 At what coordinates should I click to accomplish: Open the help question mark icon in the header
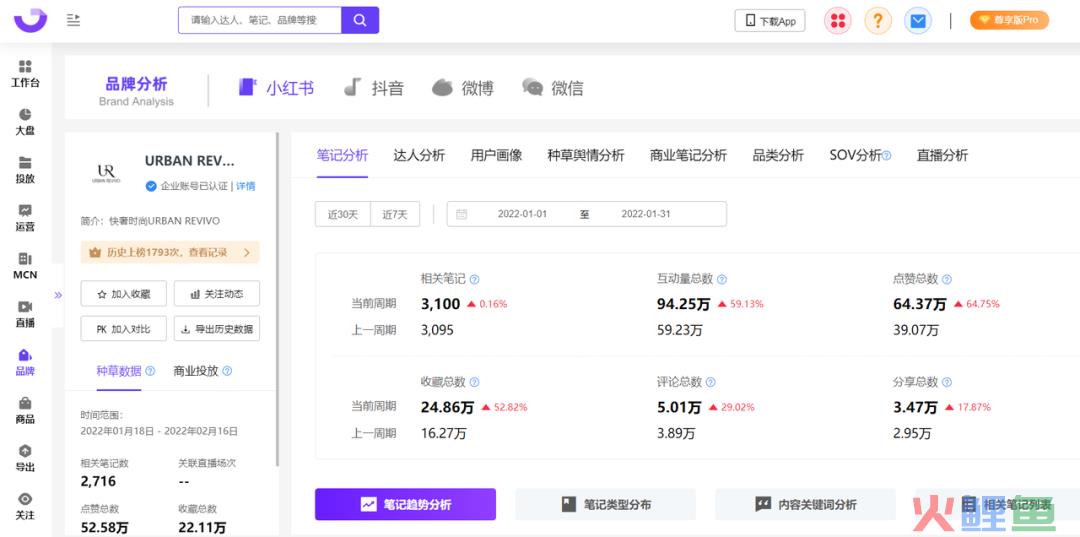(x=878, y=21)
